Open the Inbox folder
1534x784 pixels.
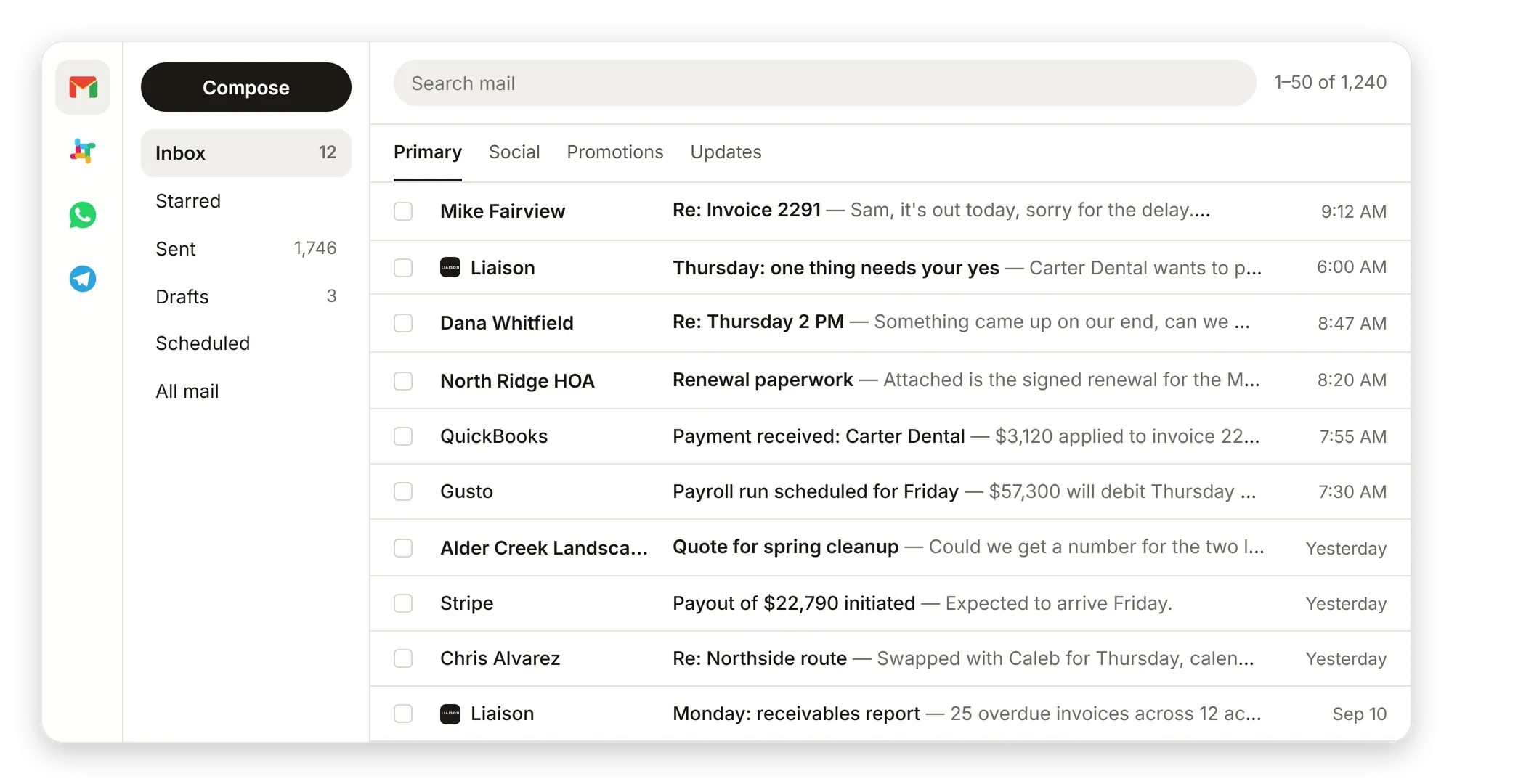pos(246,153)
